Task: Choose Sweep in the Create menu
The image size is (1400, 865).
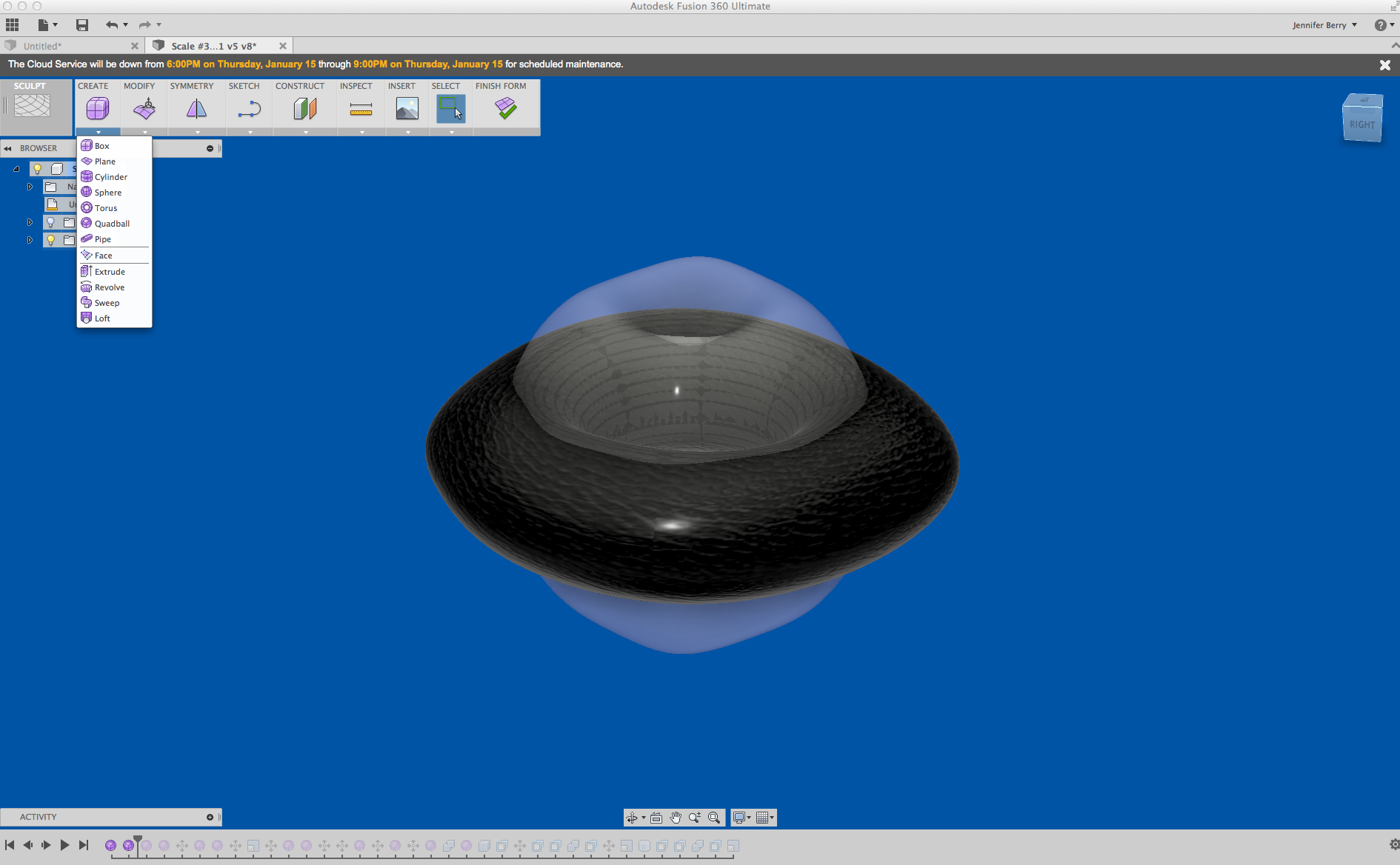Action: [x=115, y=303]
